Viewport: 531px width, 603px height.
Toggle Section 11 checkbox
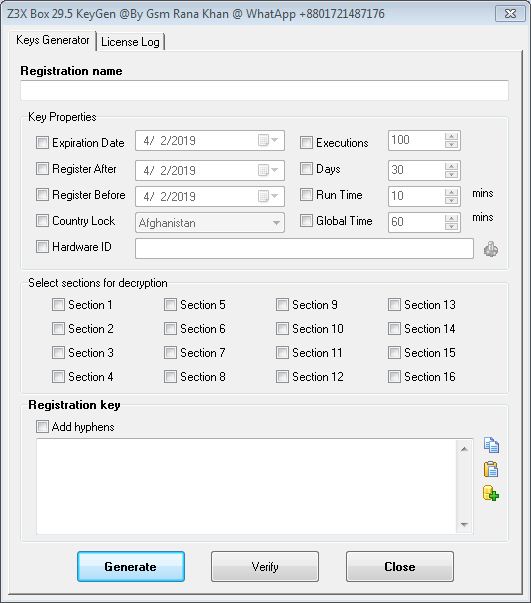pyautogui.click(x=282, y=353)
